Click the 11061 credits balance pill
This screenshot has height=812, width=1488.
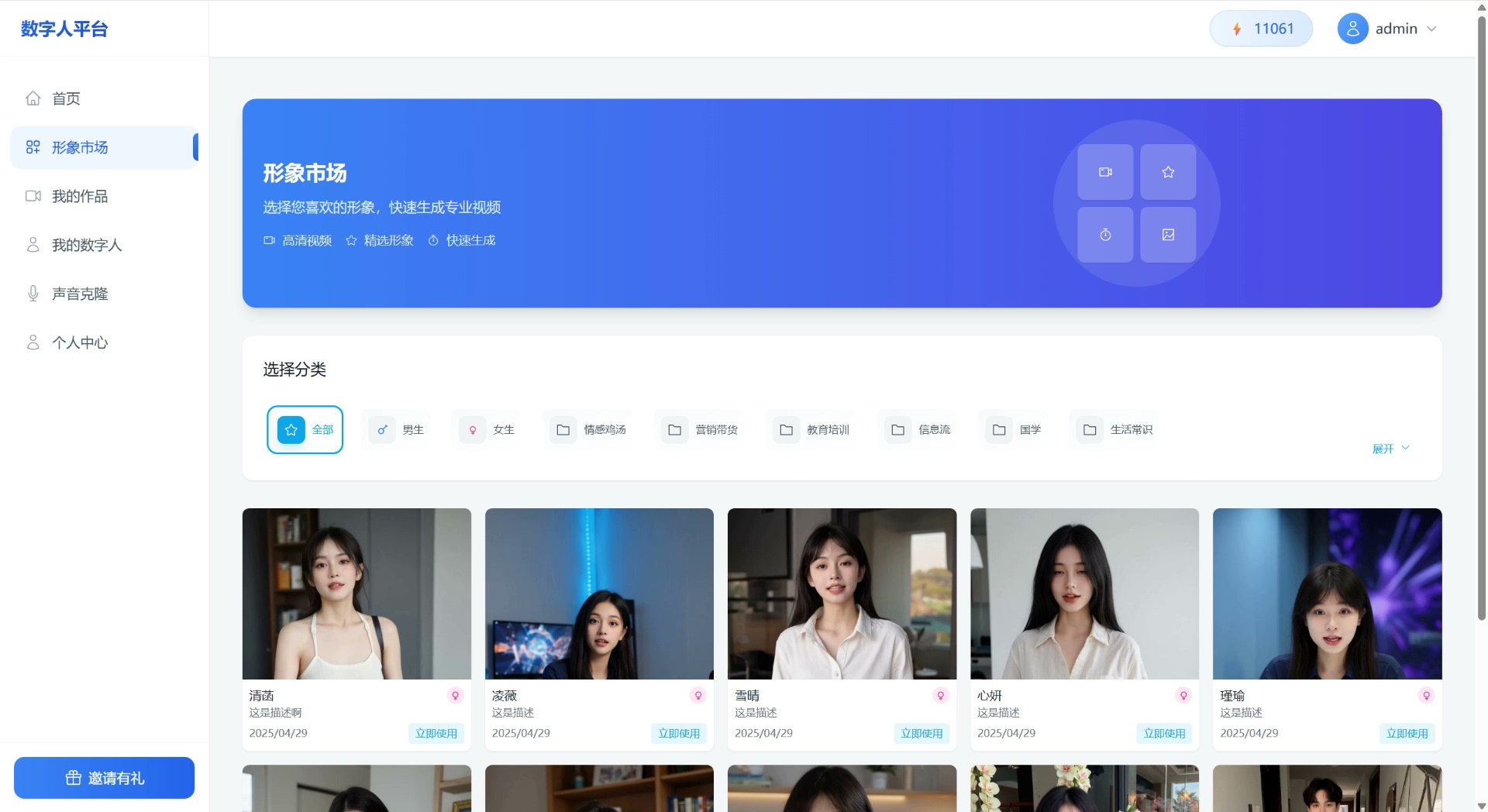tap(1261, 29)
